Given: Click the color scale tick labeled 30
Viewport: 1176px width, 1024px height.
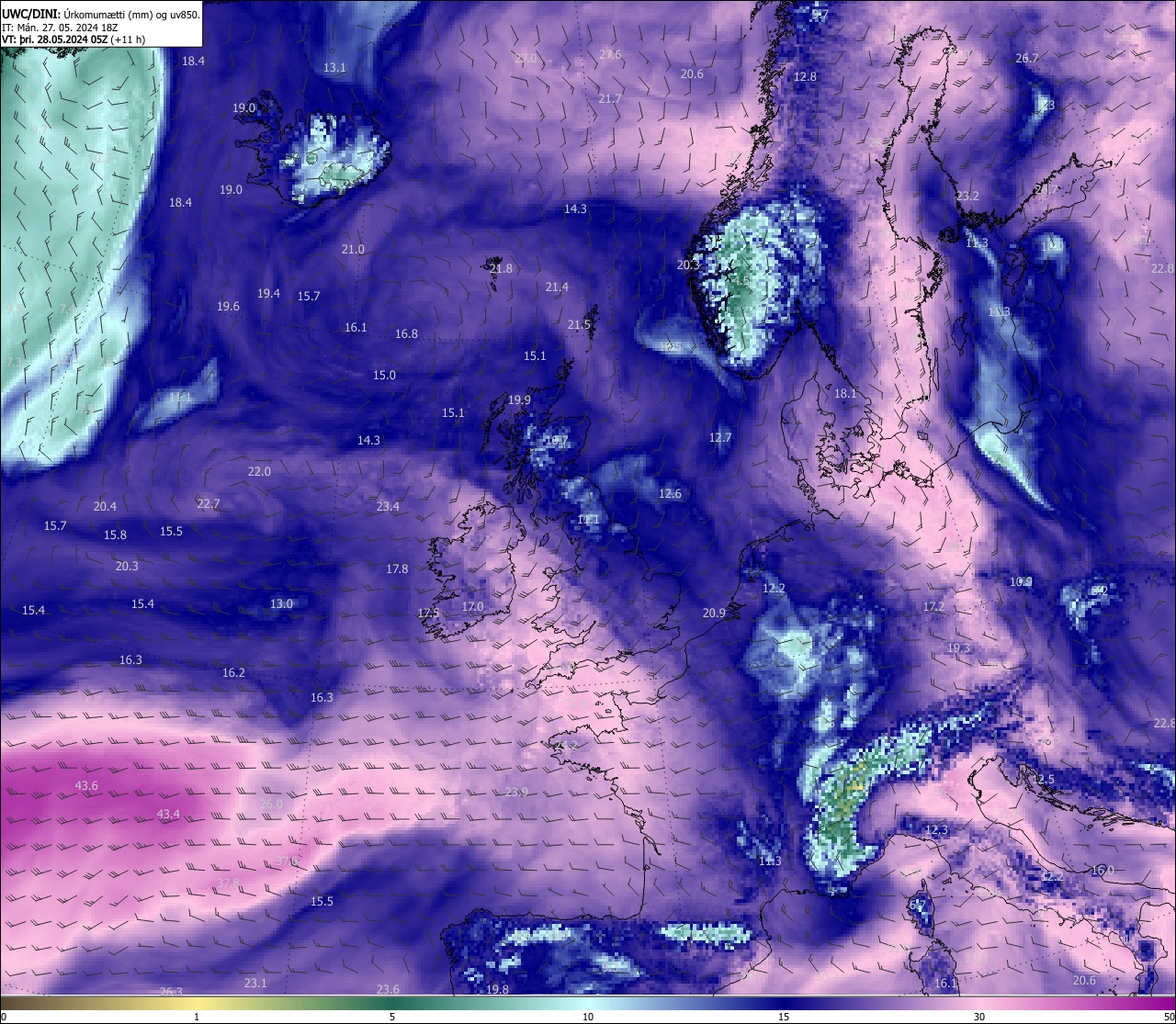Looking at the screenshot, I should pyautogui.click(x=979, y=1018).
